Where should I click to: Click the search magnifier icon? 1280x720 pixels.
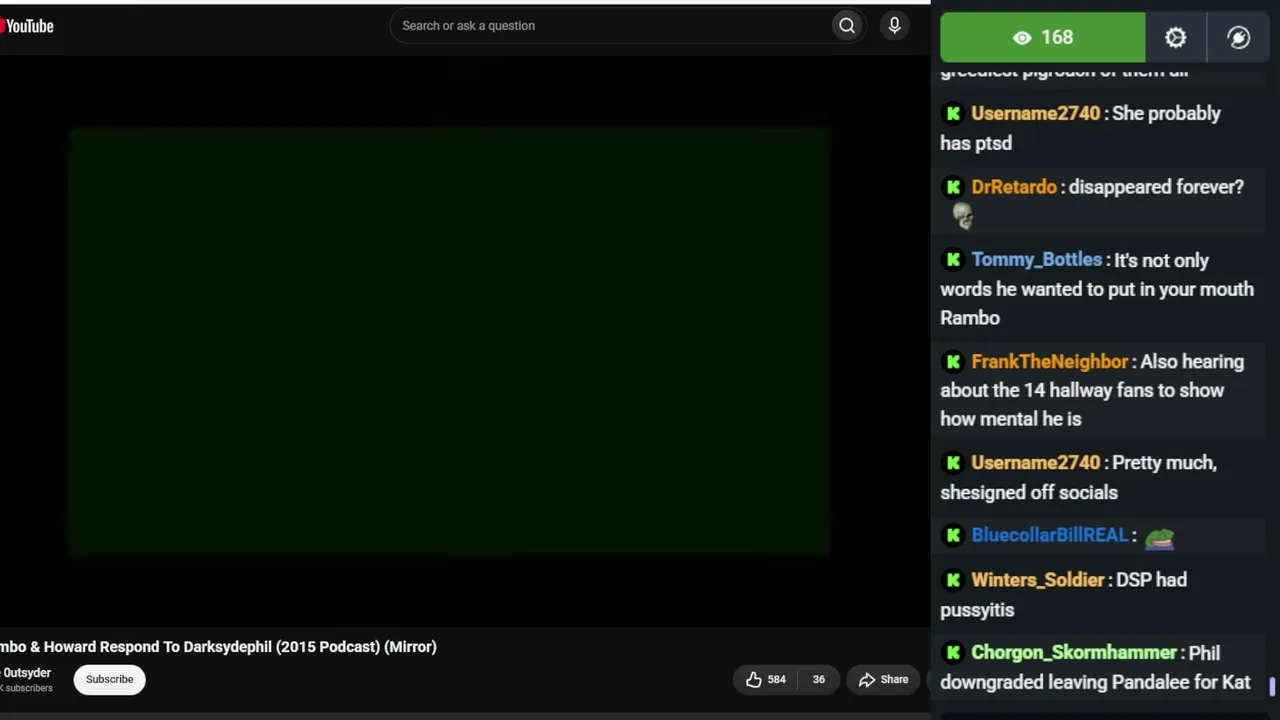847,26
